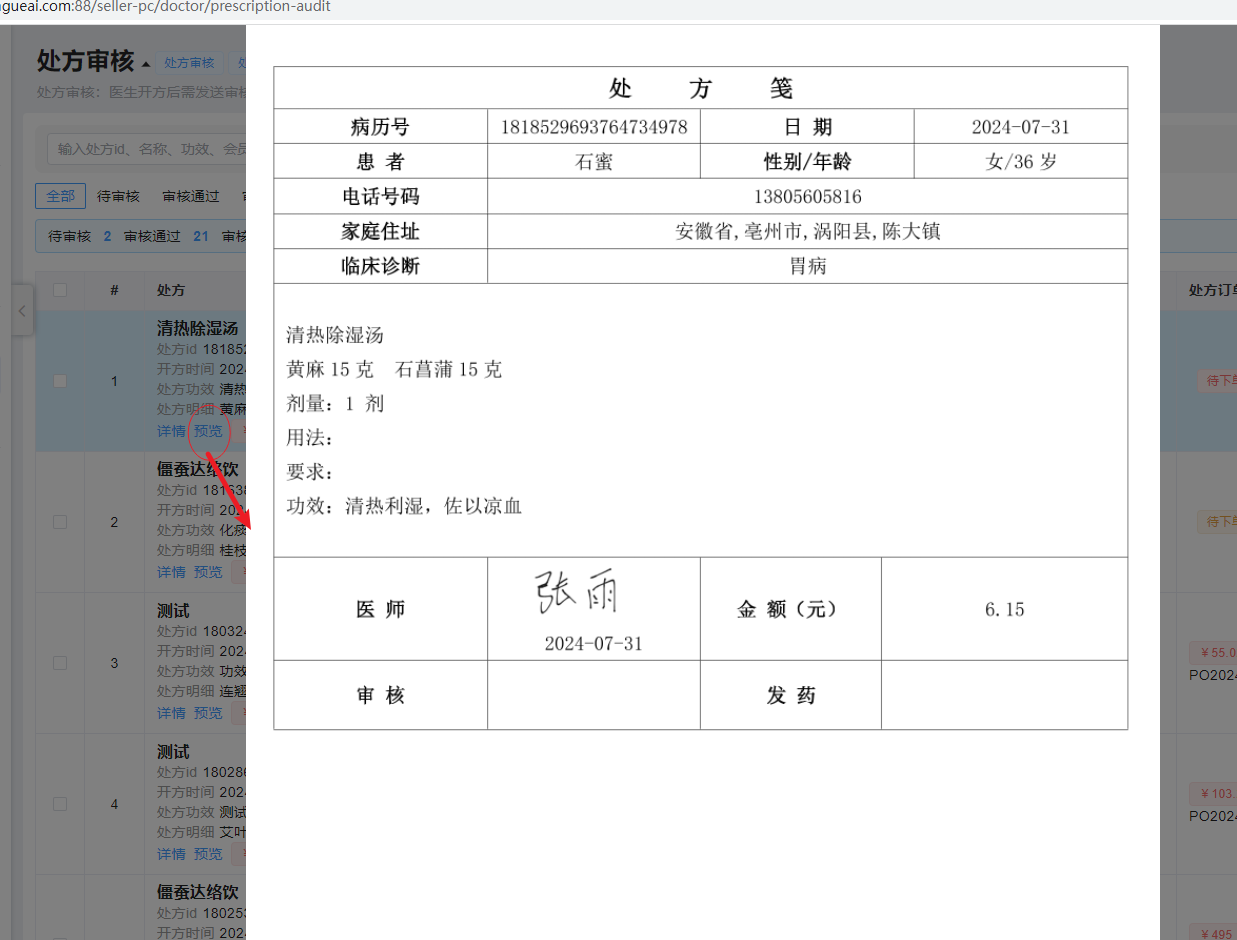Screen dimensions: 1237x940
Task: Click the browser address bar URL
Action: click(165, 7)
